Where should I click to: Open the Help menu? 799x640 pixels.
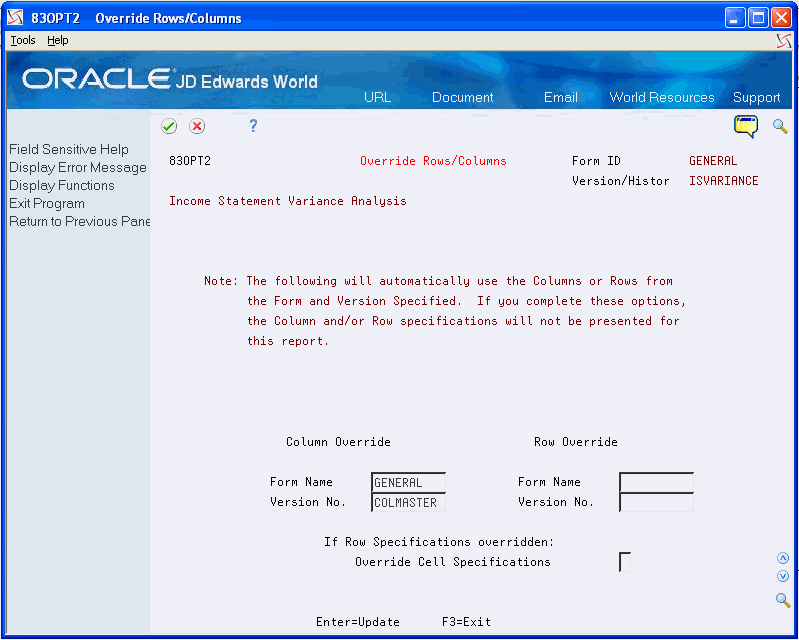pyautogui.click(x=58, y=40)
